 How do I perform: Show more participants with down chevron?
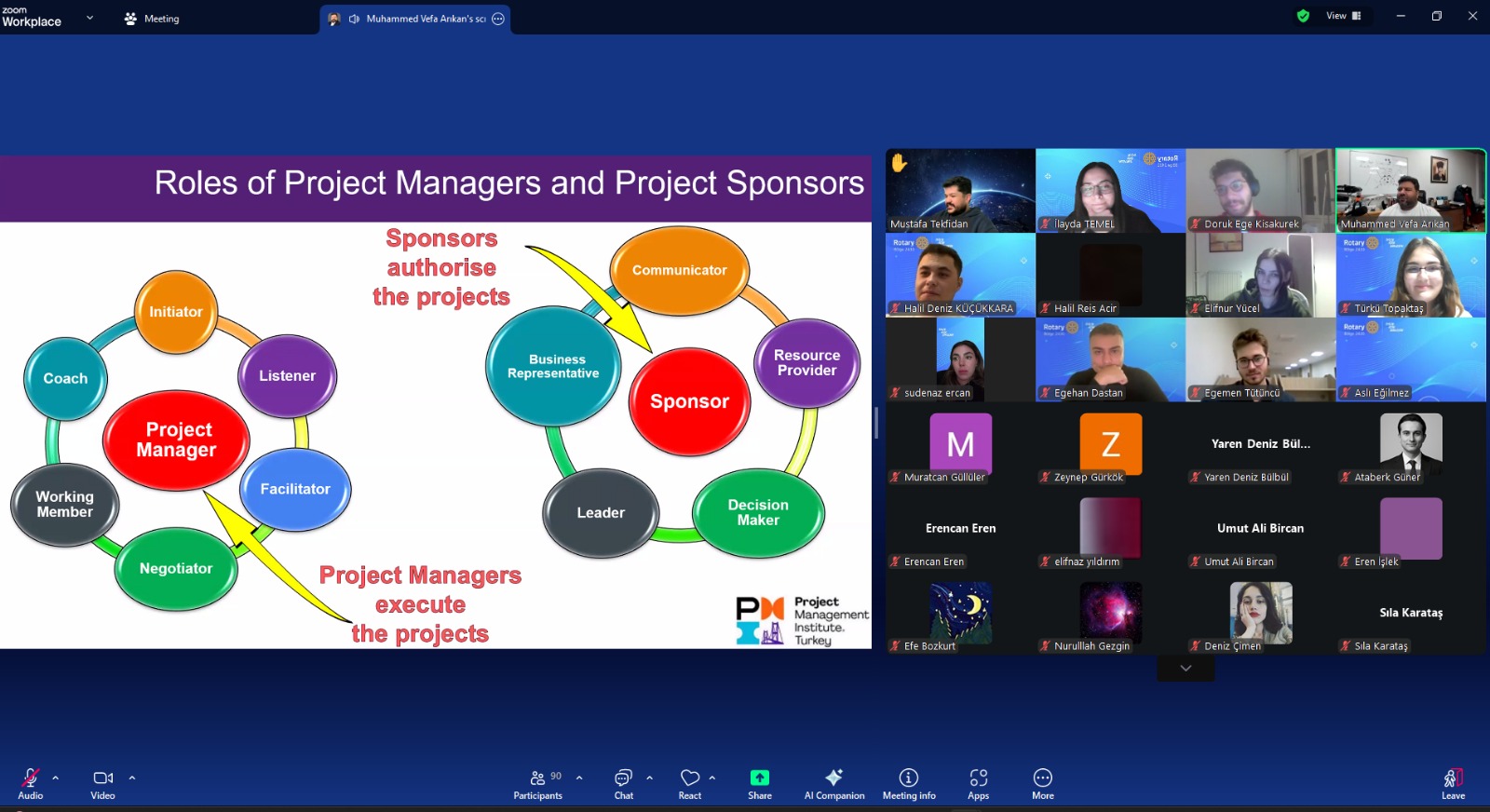coord(1185,669)
